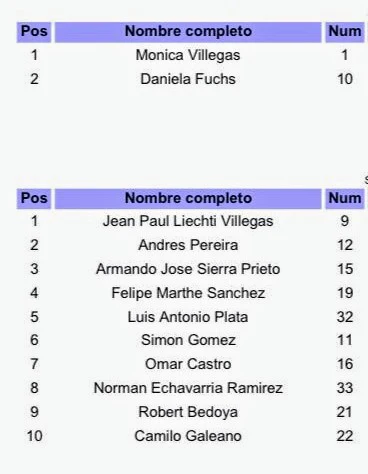This screenshot has width=368, height=474.
Task: Click the second table's Nombre completo header
Action: pos(188,199)
